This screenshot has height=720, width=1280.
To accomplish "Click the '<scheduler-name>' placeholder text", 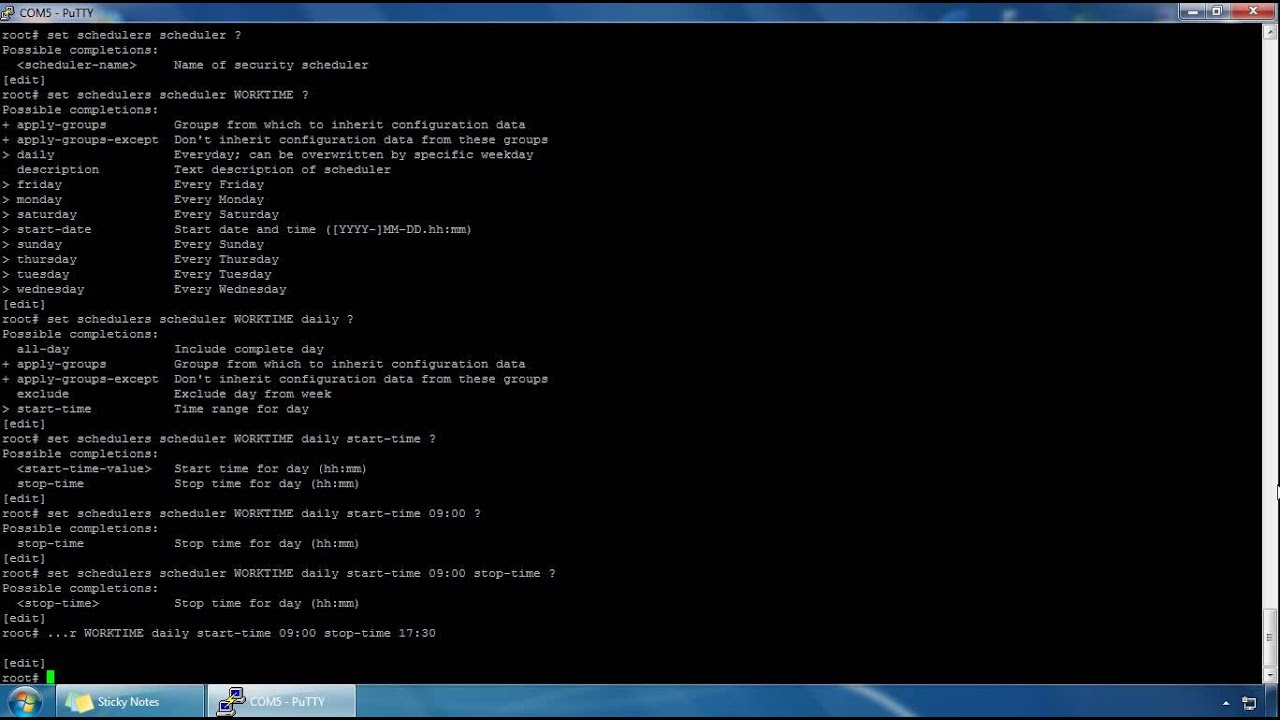I will click(x=77, y=65).
